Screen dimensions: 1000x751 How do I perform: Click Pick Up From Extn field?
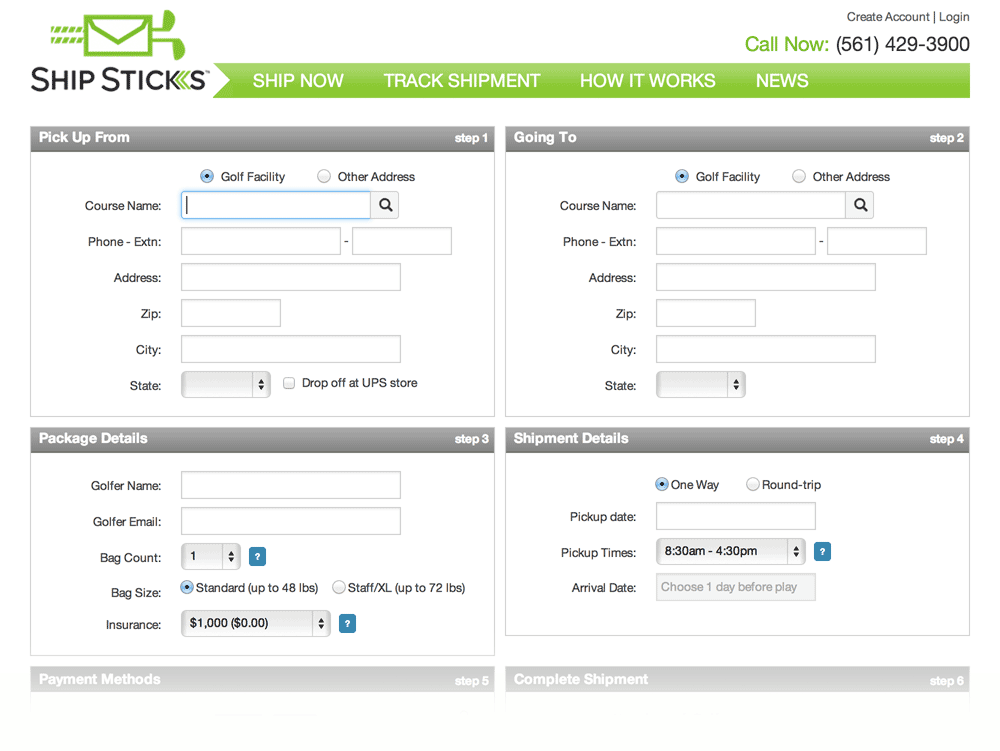pyautogui.click(x=402, y=241)
